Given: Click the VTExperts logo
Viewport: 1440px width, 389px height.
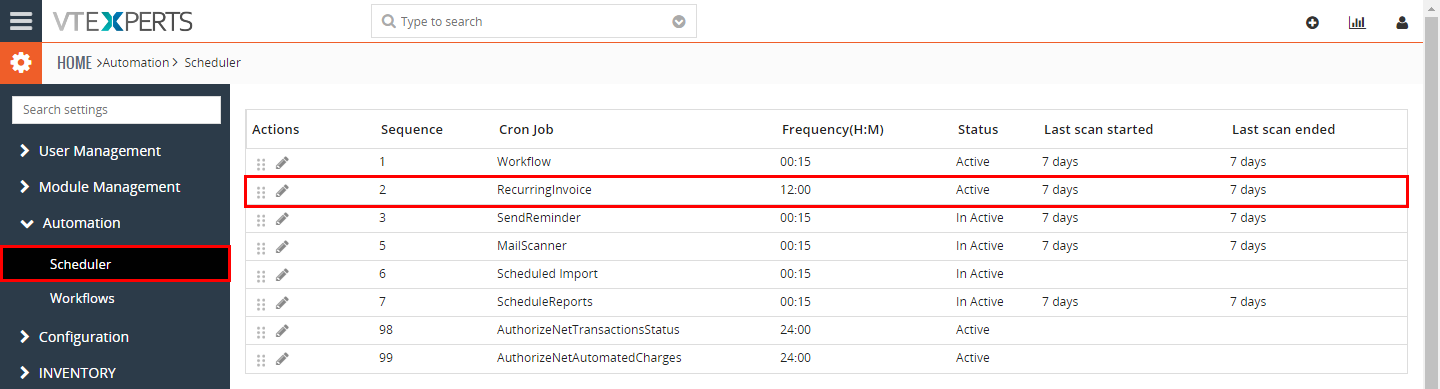Looking at the screenshot, I should coord(123,21).
